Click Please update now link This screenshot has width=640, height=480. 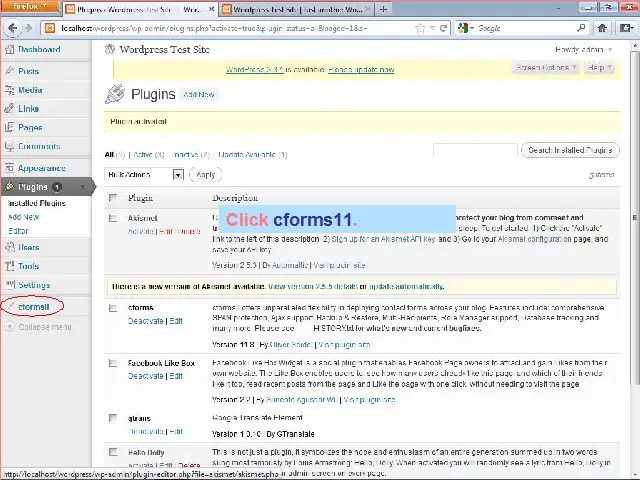361,69
